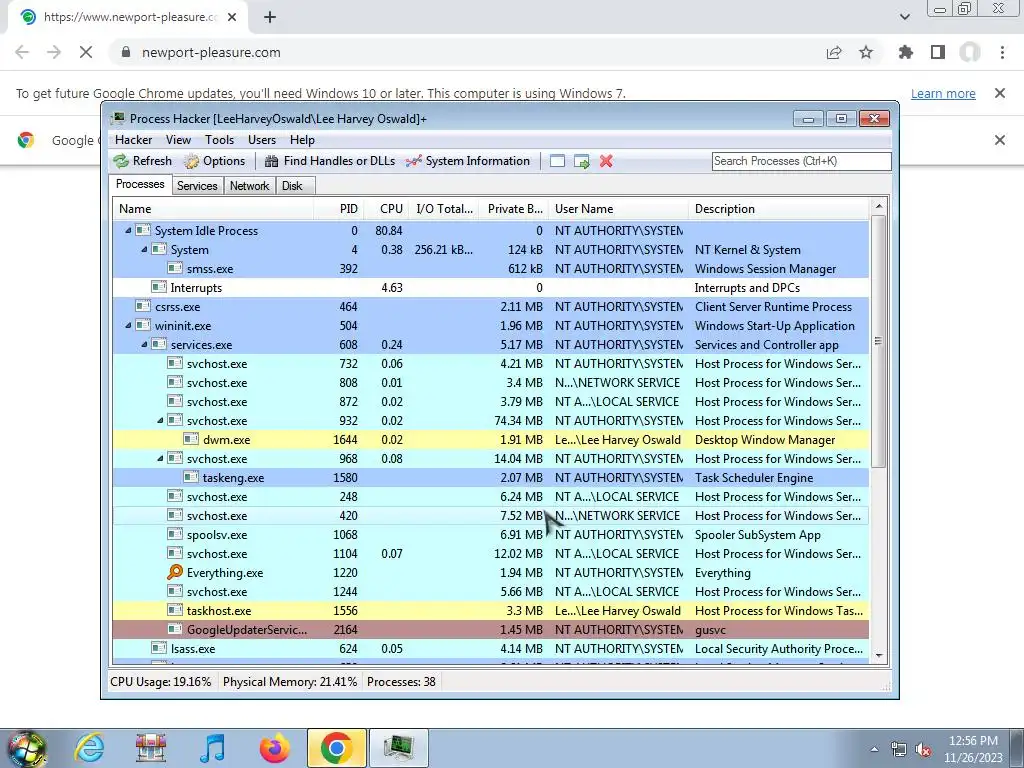Viewport: 1024px width, 768px height.
Task: Click the Chrome share page icon
Action: (834, 52)
